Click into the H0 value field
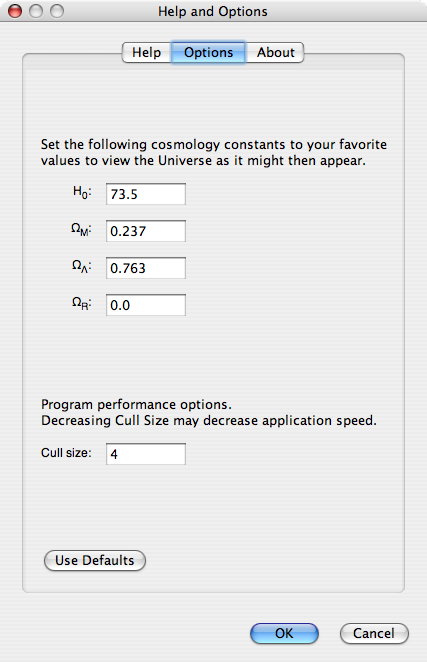This screenshot has height=662, width=427. (x=146, y=194)
